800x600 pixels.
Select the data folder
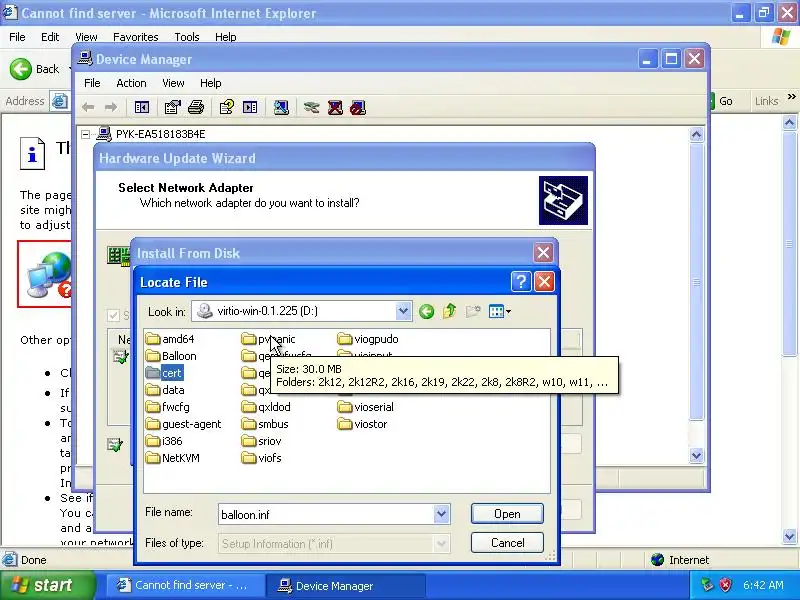point(165,390)
